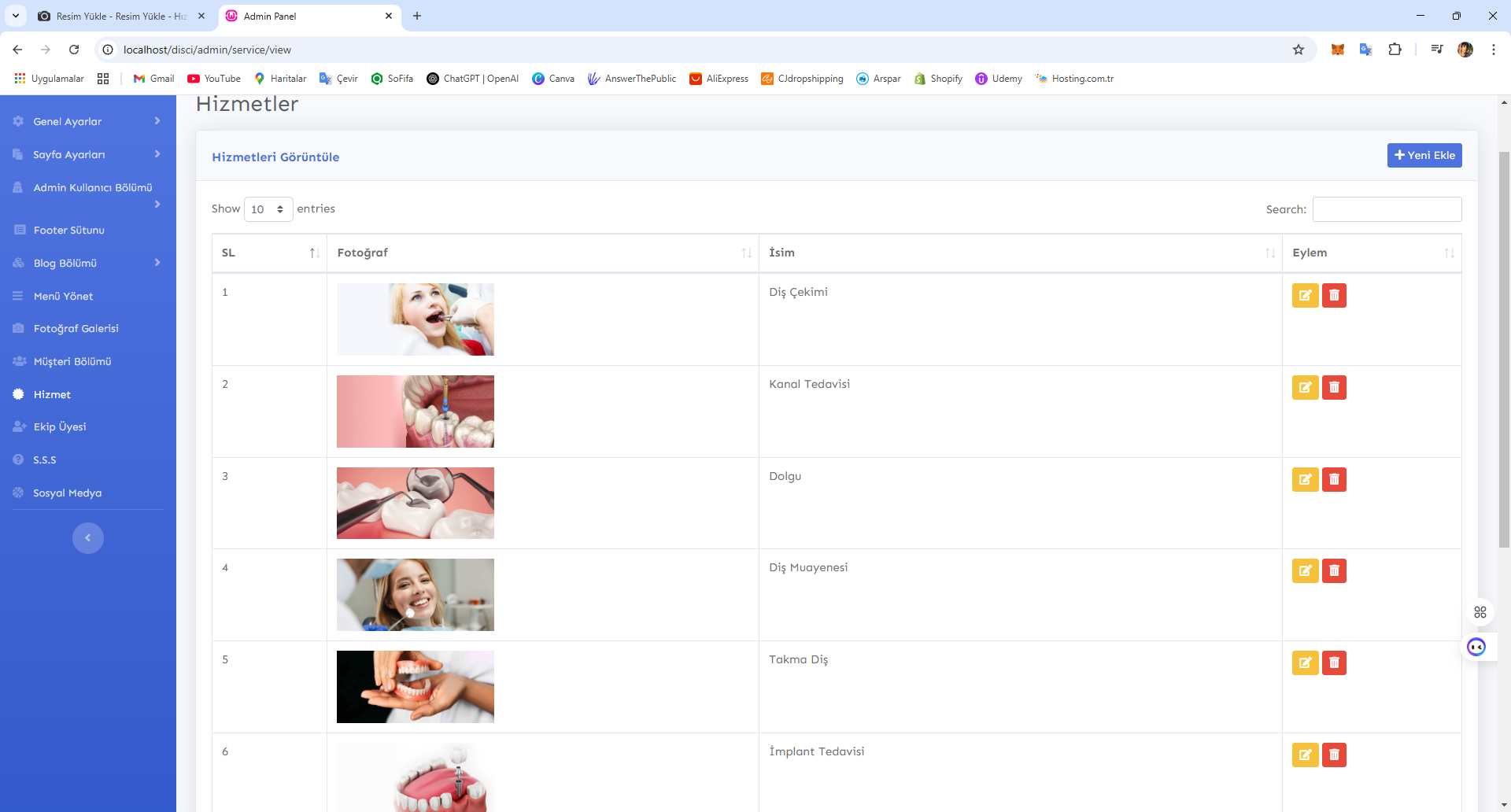Click the edit icon for Diş Çekimi
Image resolution: width=1511 pixels, height=812 pixels.
click(x=1305, y=296)
